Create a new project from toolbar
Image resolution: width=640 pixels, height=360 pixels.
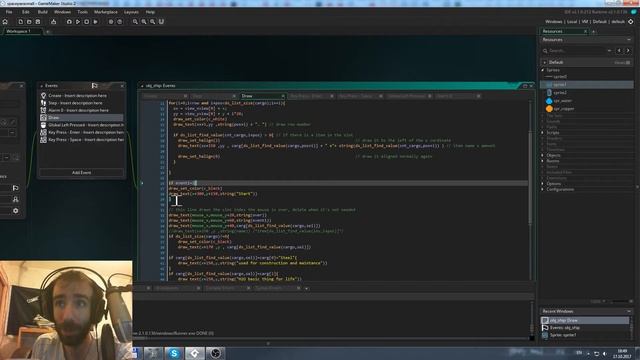coord(20,22)
